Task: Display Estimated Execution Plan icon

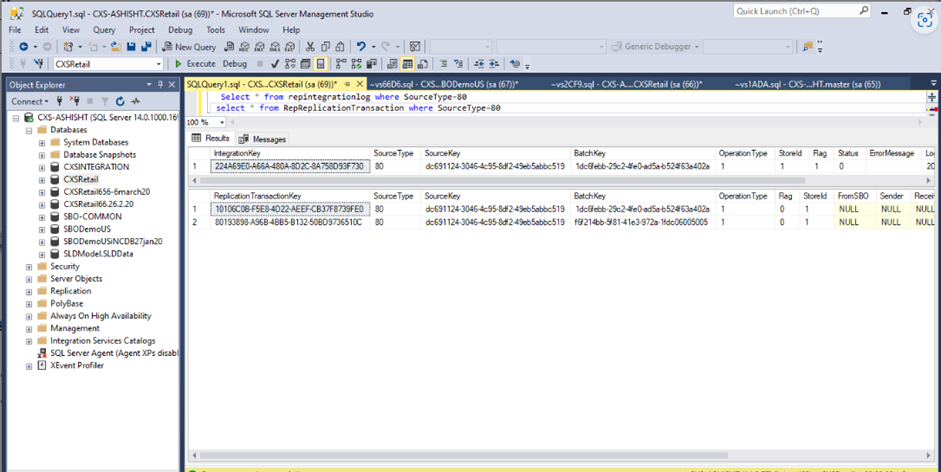Action: coord(290,64)
